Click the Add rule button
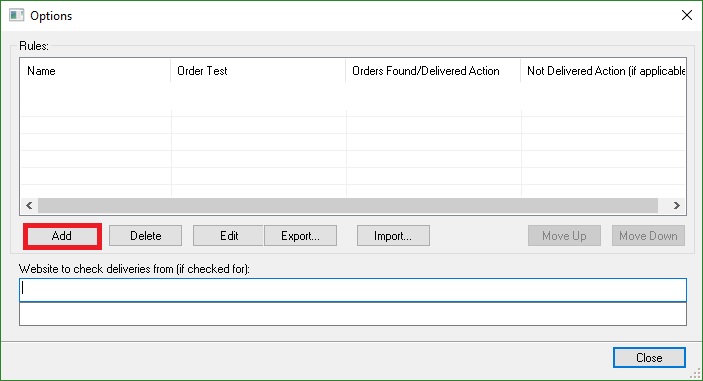The image size is (703, 381). pyautogui.click(x=62, y=236)
